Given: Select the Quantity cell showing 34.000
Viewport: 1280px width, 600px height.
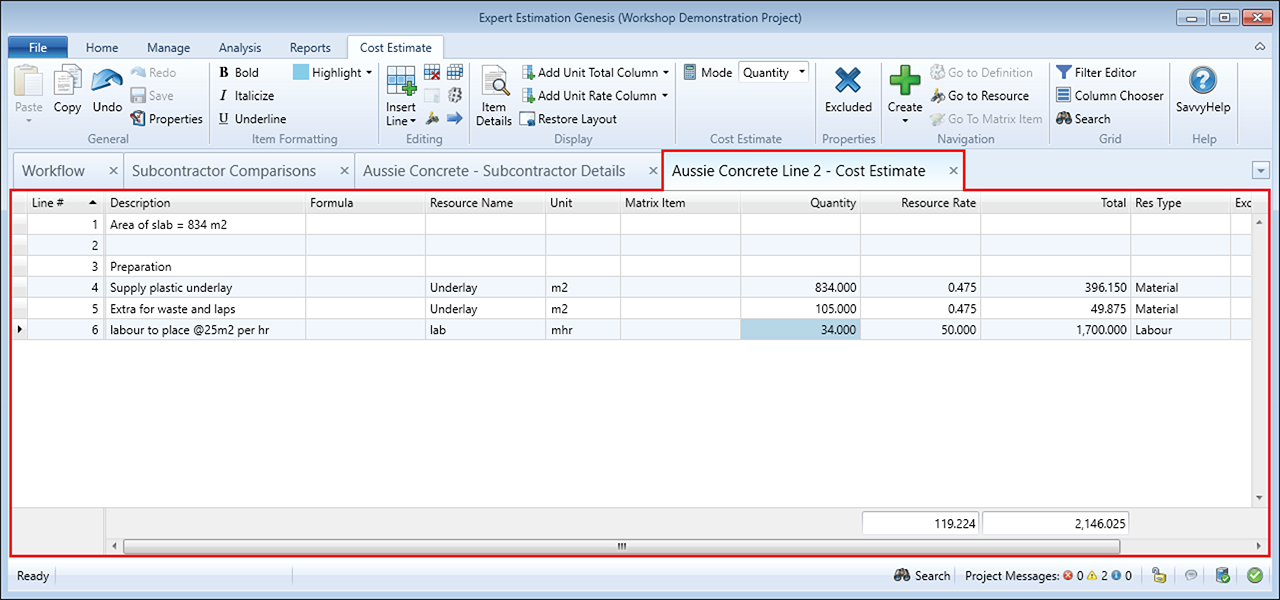Looking at the screenshot, I should tap(800, 329).
